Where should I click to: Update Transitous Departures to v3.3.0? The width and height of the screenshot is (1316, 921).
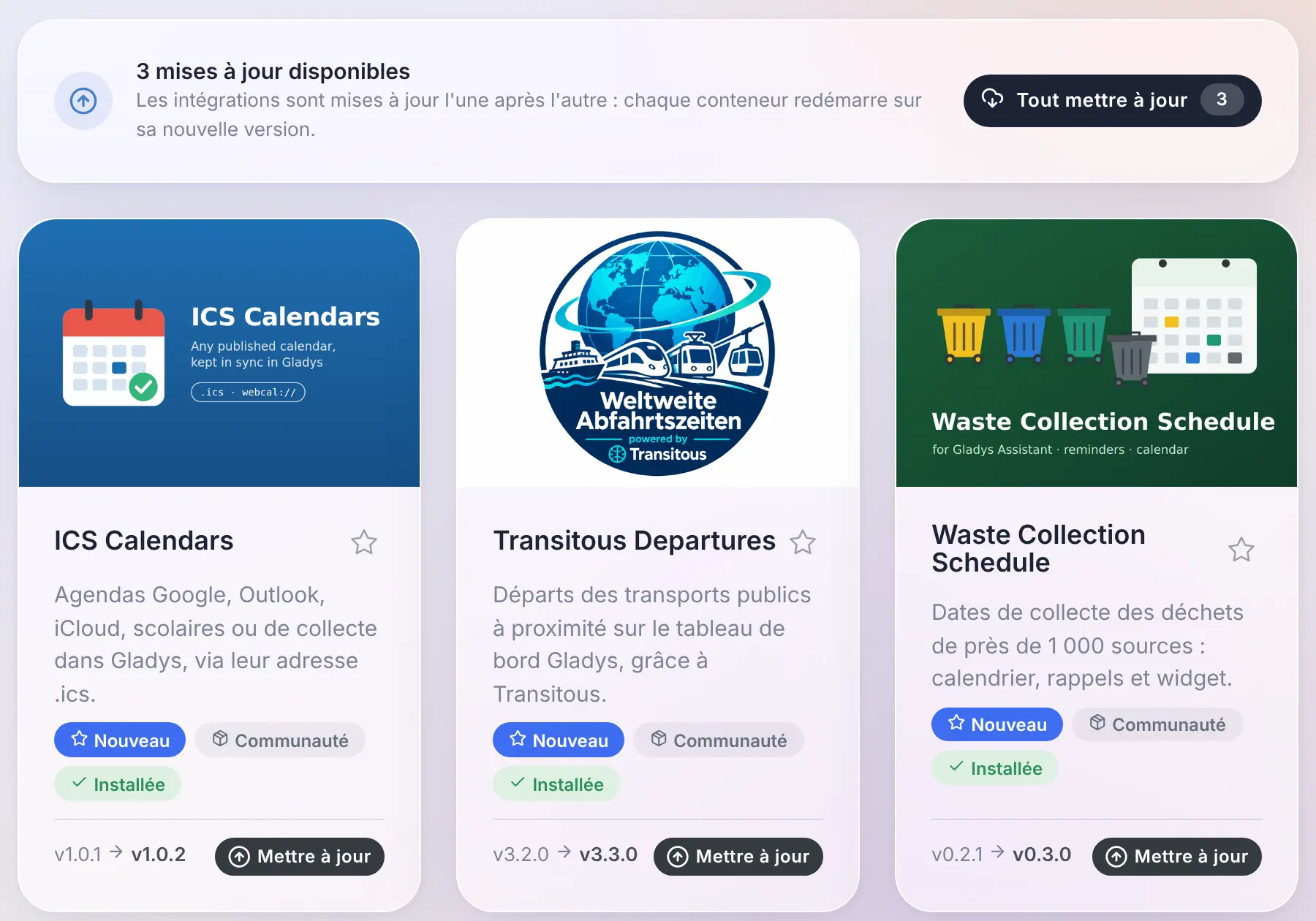tap(738, 857)
